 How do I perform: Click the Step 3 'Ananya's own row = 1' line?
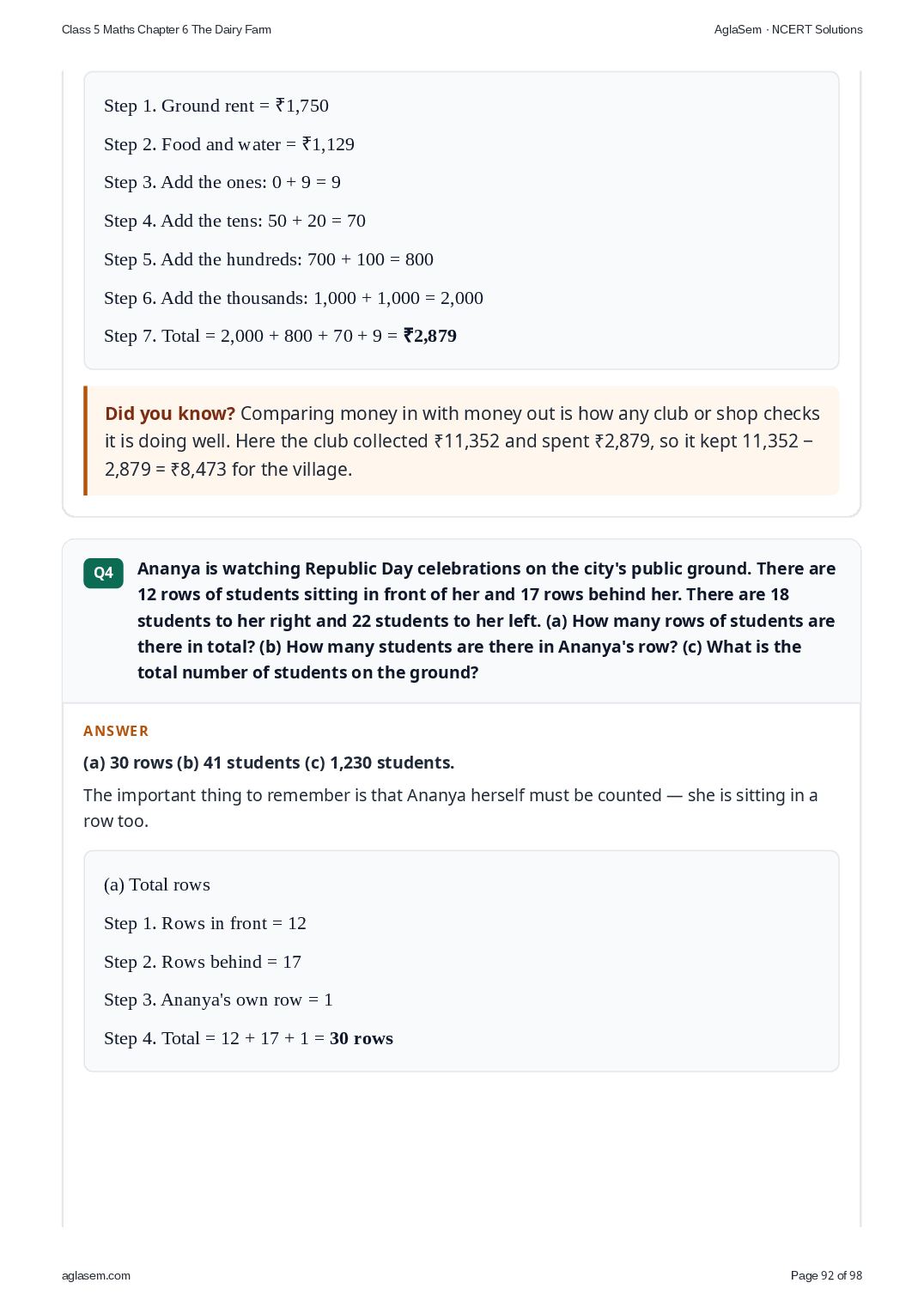(x=218, y=1000)
